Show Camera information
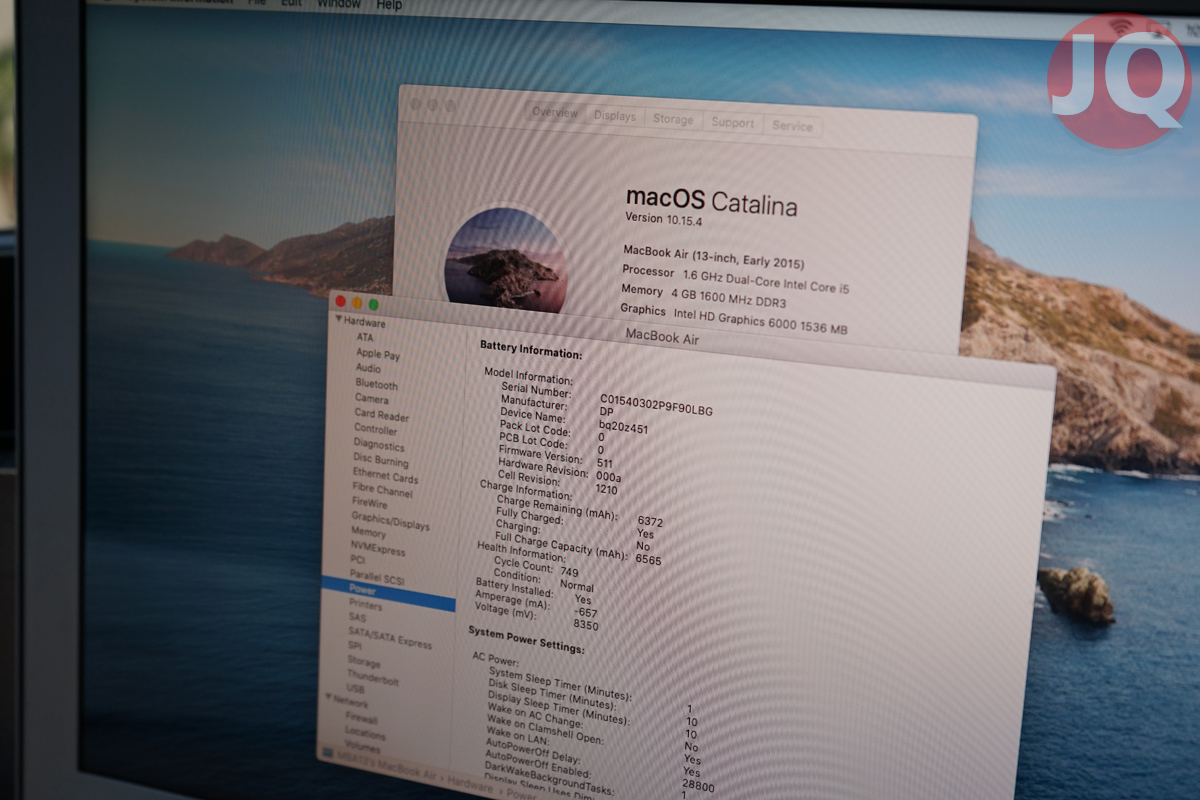This screenshot has width=1200, height=800. pos(371,398)
